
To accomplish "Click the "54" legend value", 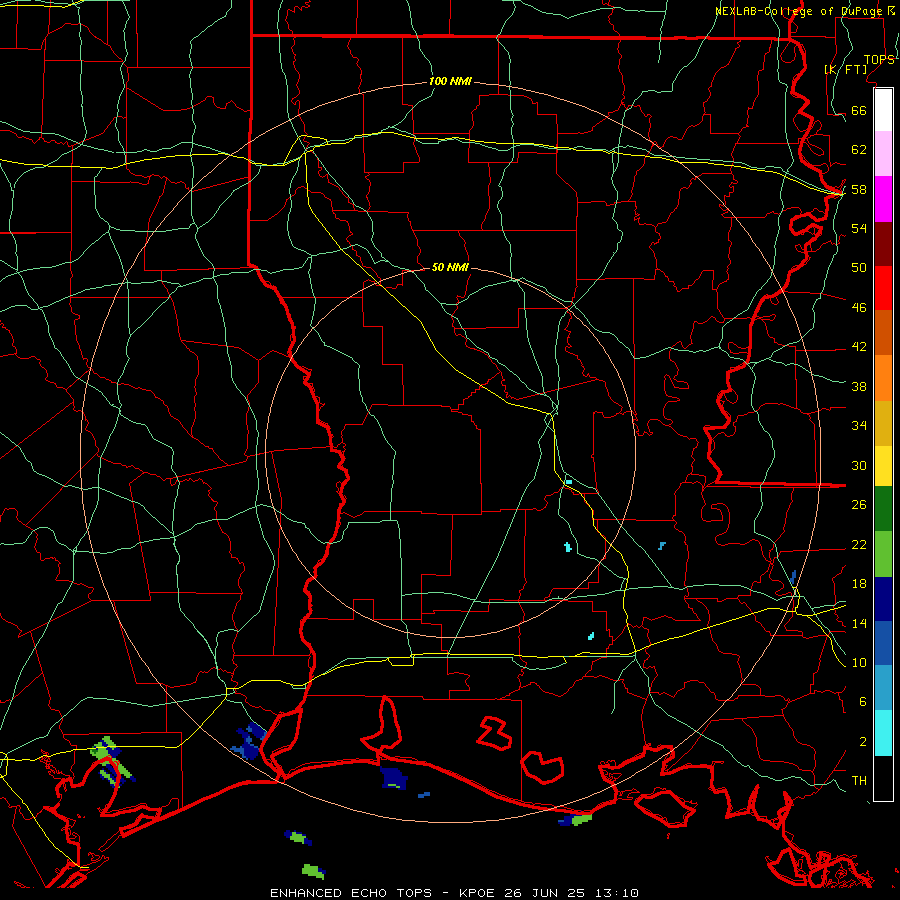I will 859,228.
